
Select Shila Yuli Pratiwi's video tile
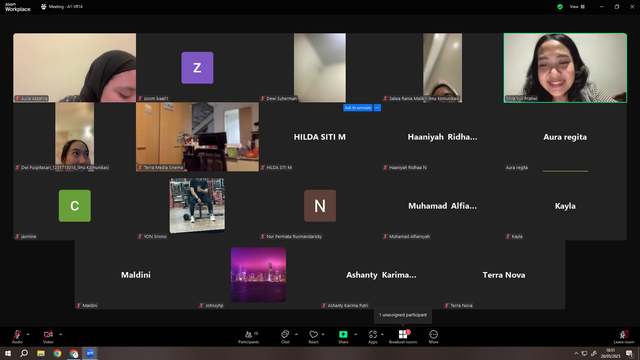click(x=565, y=68)
